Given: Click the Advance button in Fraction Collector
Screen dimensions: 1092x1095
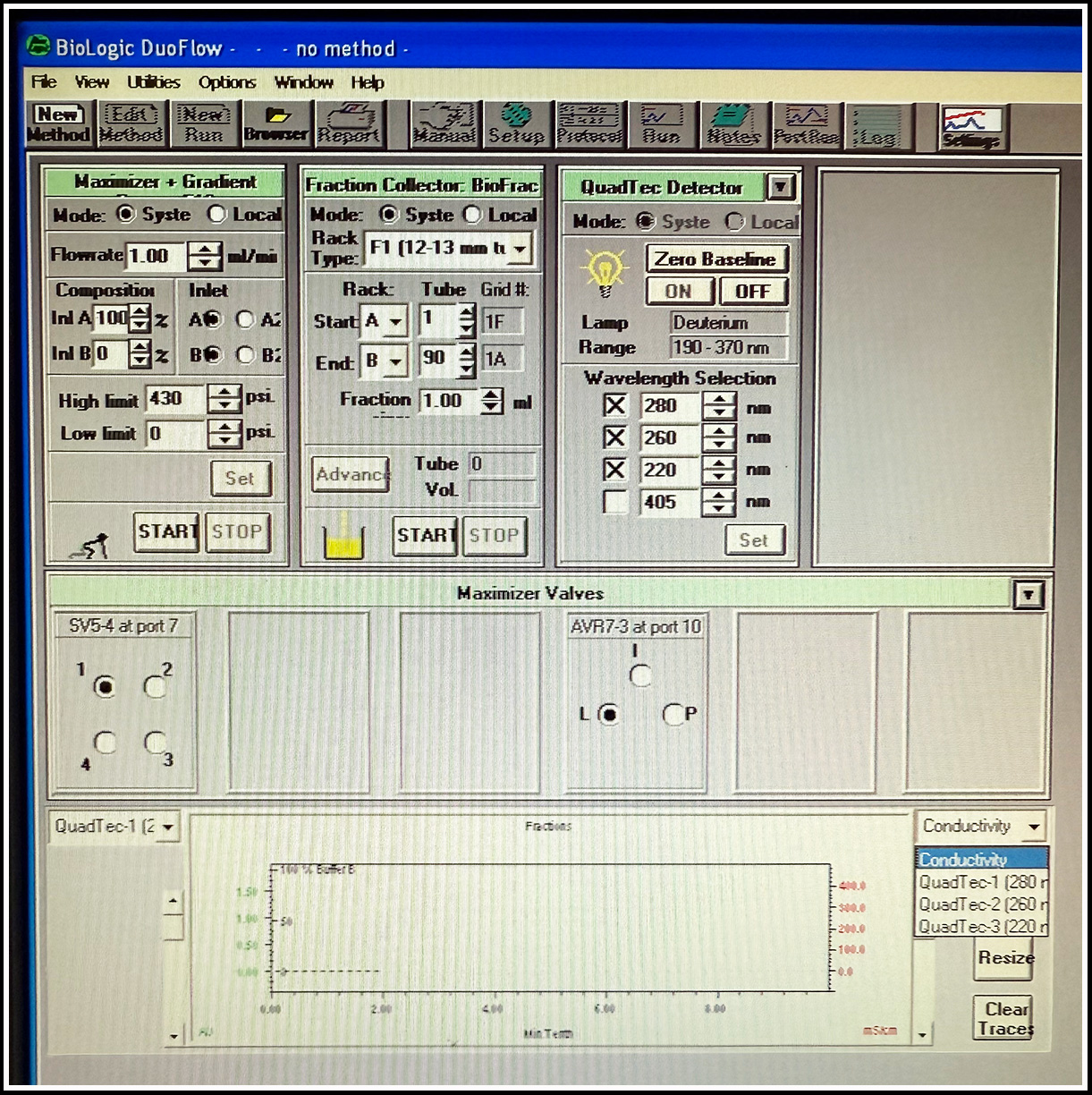Looking at the screenshot, I should (x=351, y=474).
